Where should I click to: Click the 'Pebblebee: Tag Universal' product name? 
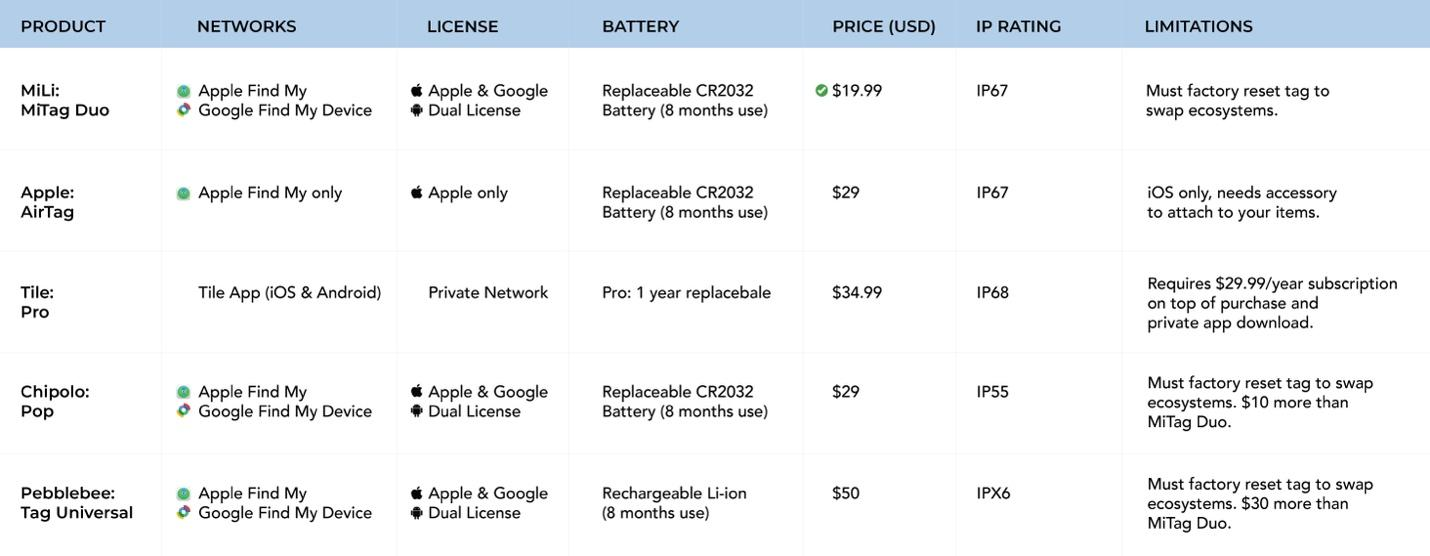(76, 503)
